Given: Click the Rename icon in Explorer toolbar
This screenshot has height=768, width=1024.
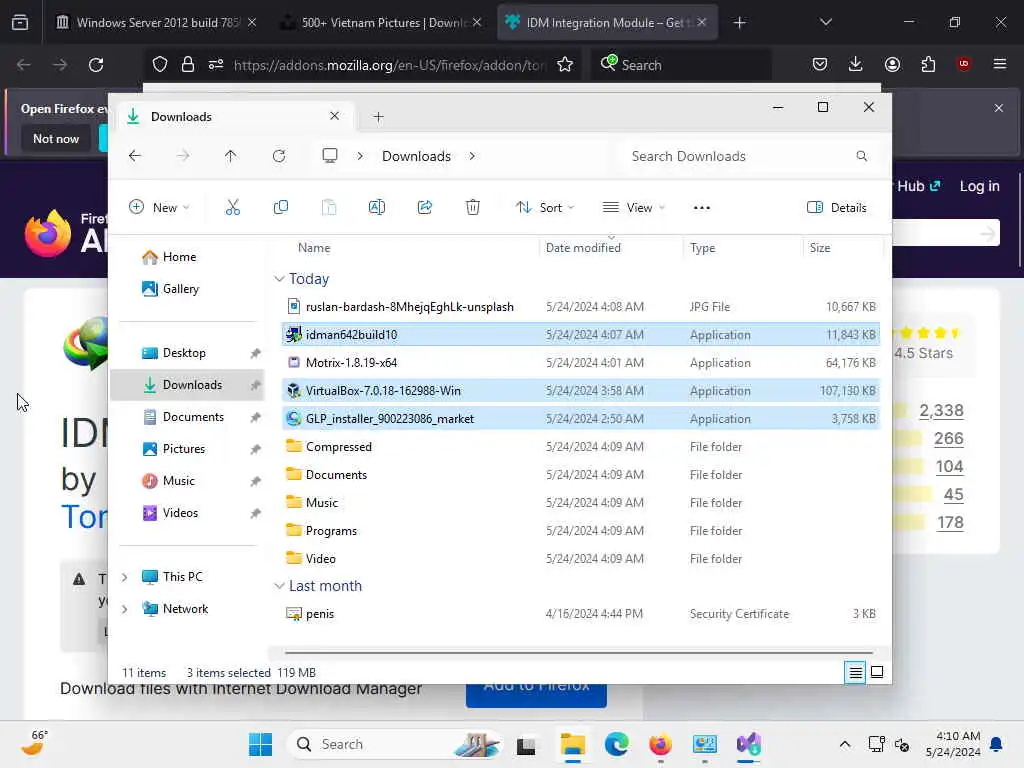Looking at the screenshot, I should (x=377, y=208).
